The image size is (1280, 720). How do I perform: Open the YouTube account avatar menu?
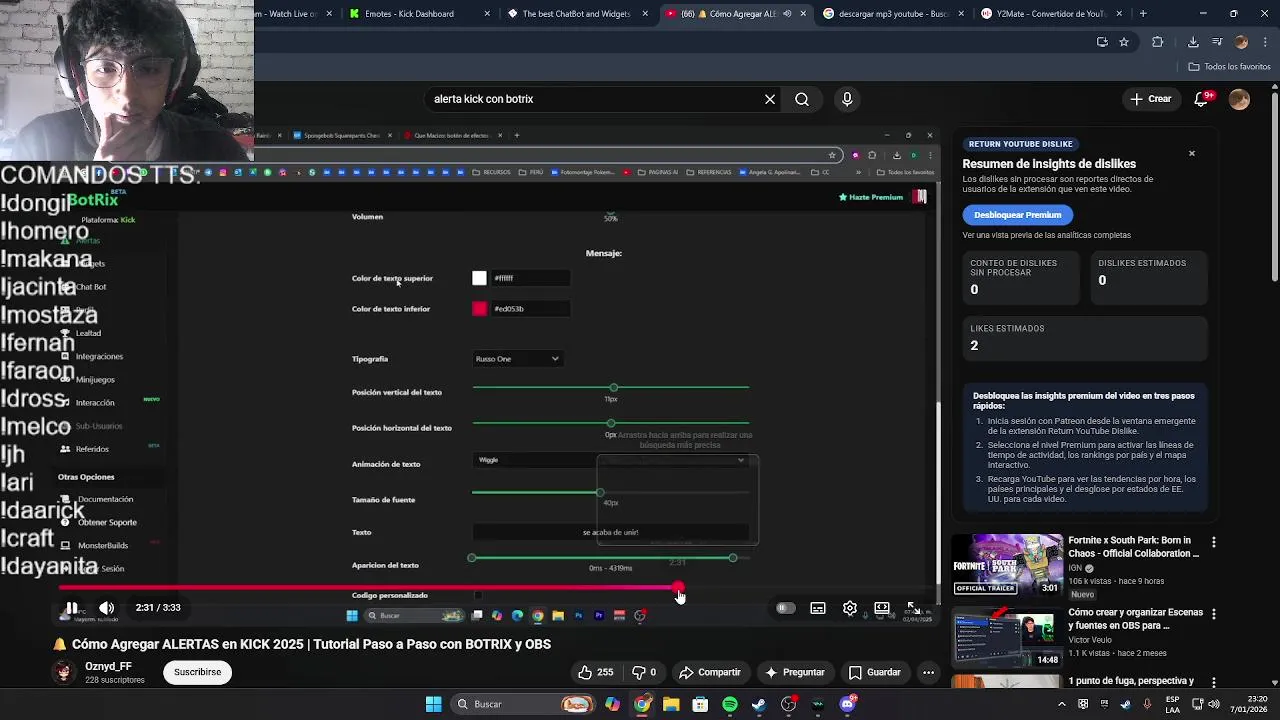[1240, 99]
